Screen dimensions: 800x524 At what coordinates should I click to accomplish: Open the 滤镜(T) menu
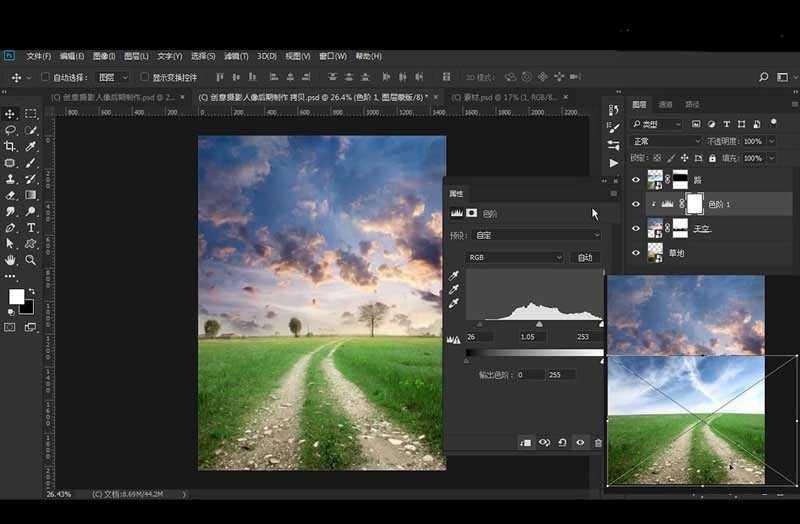(x=236, y=56)
